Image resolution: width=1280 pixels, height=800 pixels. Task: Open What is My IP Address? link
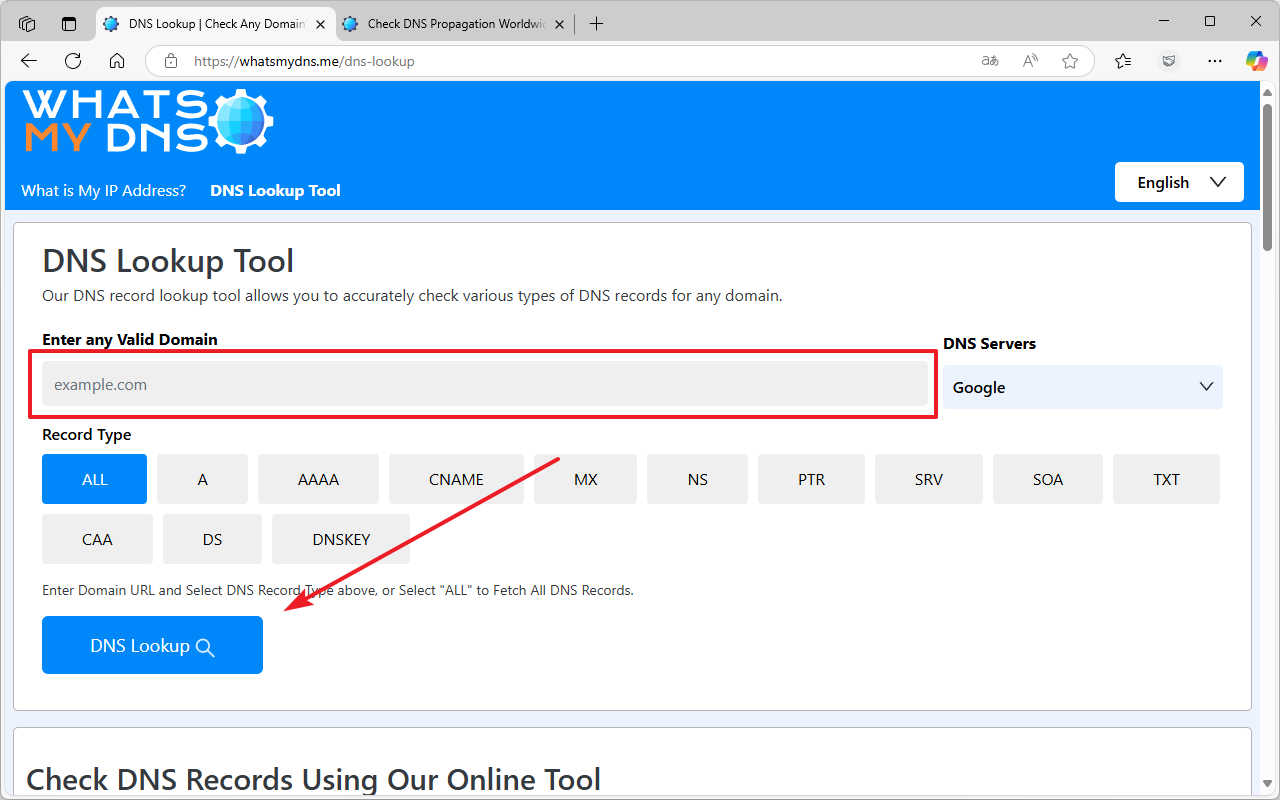tap(104, 190)
